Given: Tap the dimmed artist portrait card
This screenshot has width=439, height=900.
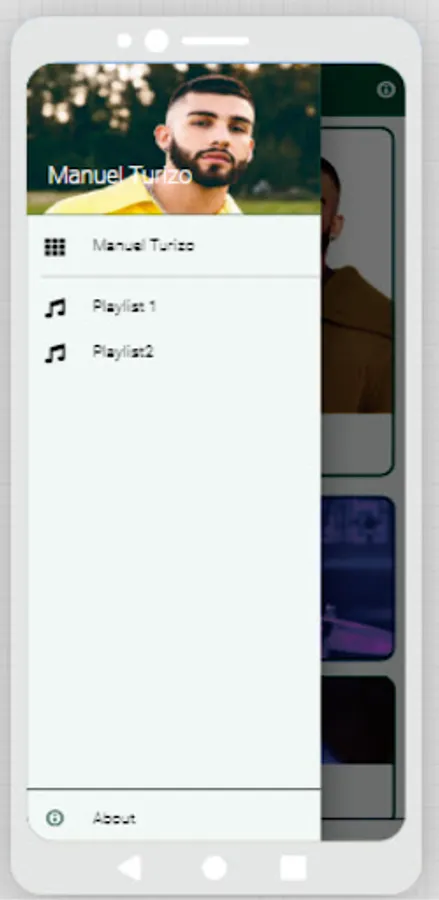Looking at the screenshot, I should click(x=357, y=270).
